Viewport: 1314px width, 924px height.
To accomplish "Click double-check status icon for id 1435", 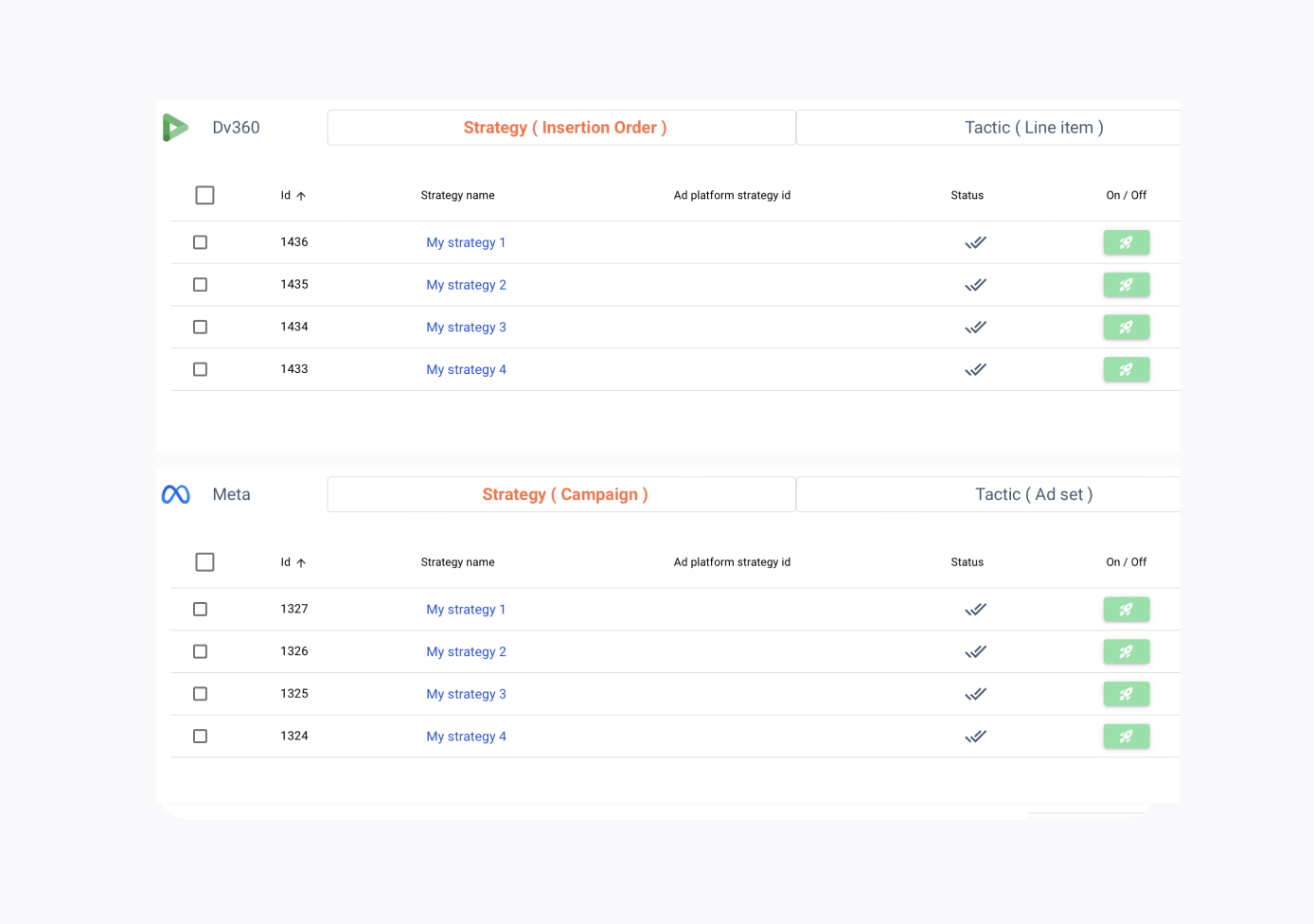I will tap(975, 285).
